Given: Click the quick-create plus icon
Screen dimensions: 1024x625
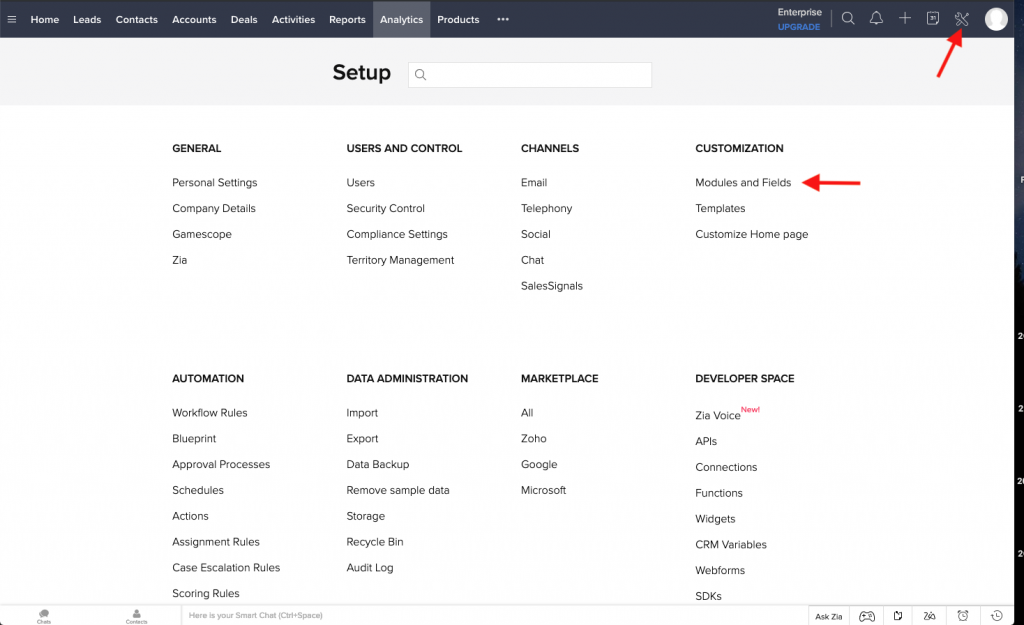Looking at the screenshot, I should [x=904, y=18].
